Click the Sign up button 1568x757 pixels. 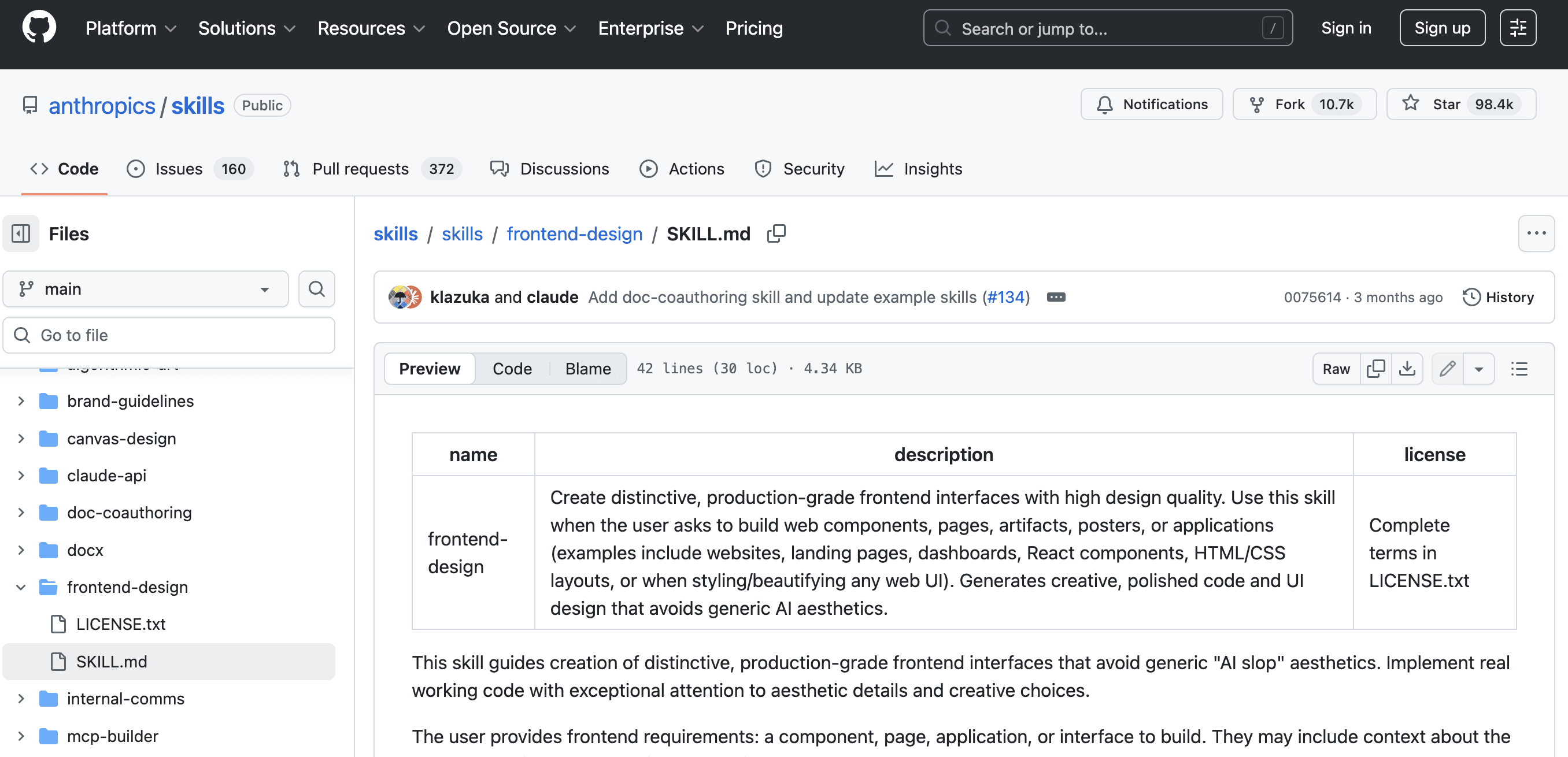pos(1441,28)
